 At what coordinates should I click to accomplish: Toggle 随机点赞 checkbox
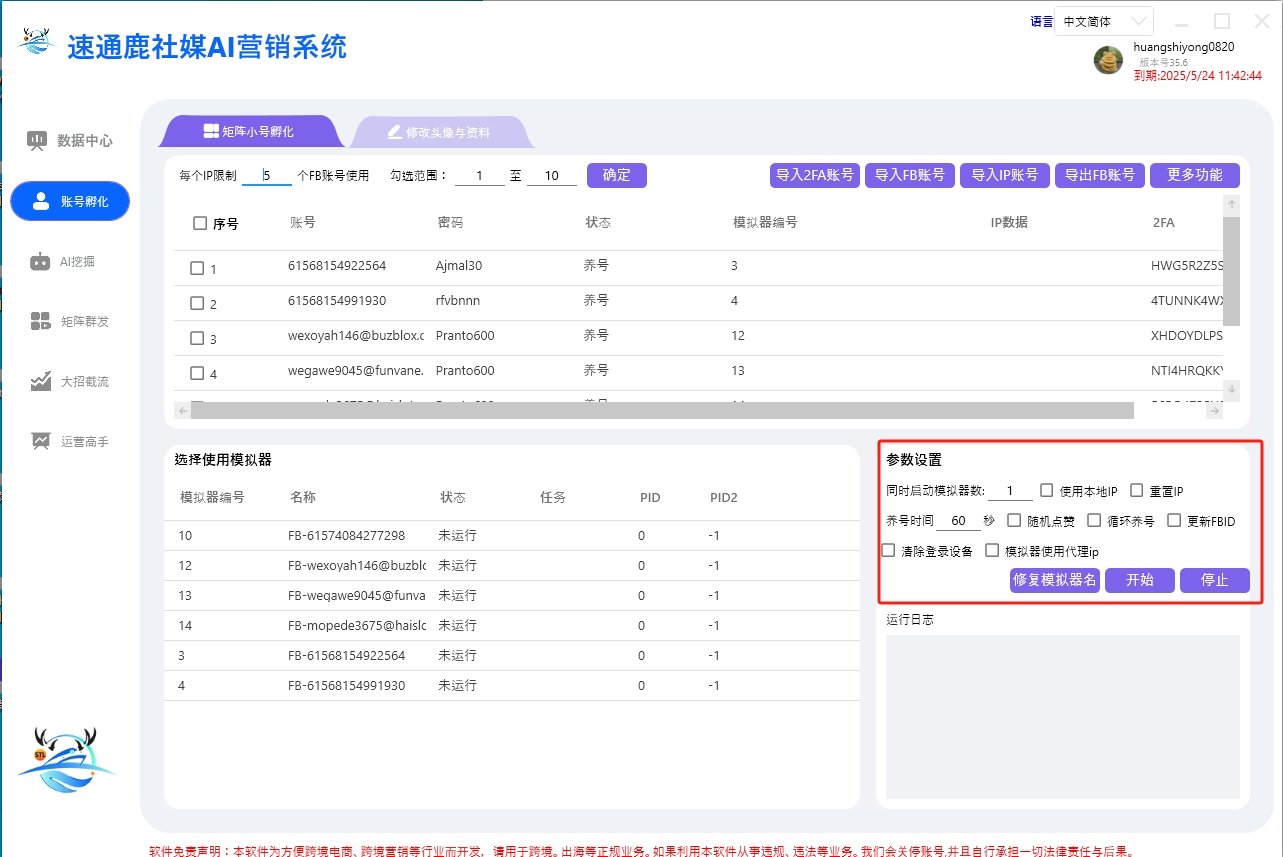point(1014,520)
